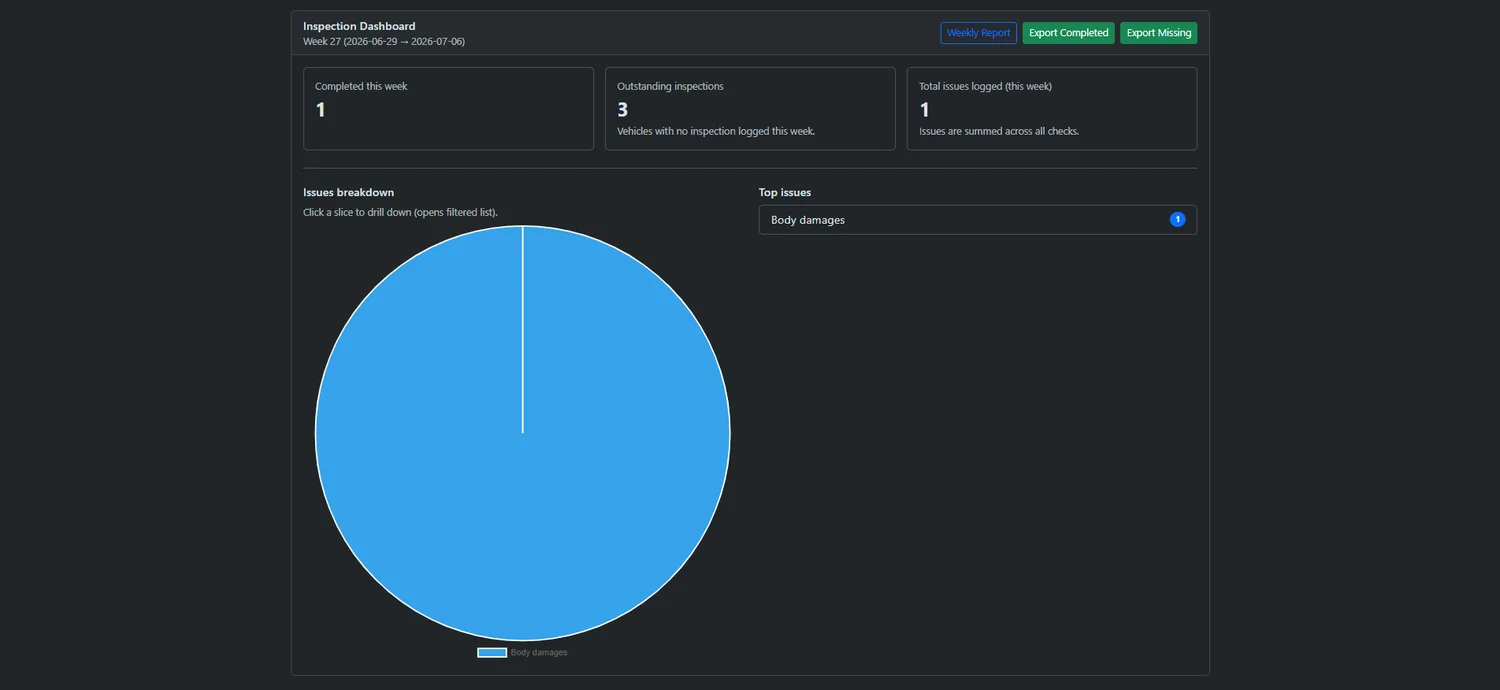Click 'Issues are summed across all checks.'
The image size is (1500, 690).
click(999, 131)
